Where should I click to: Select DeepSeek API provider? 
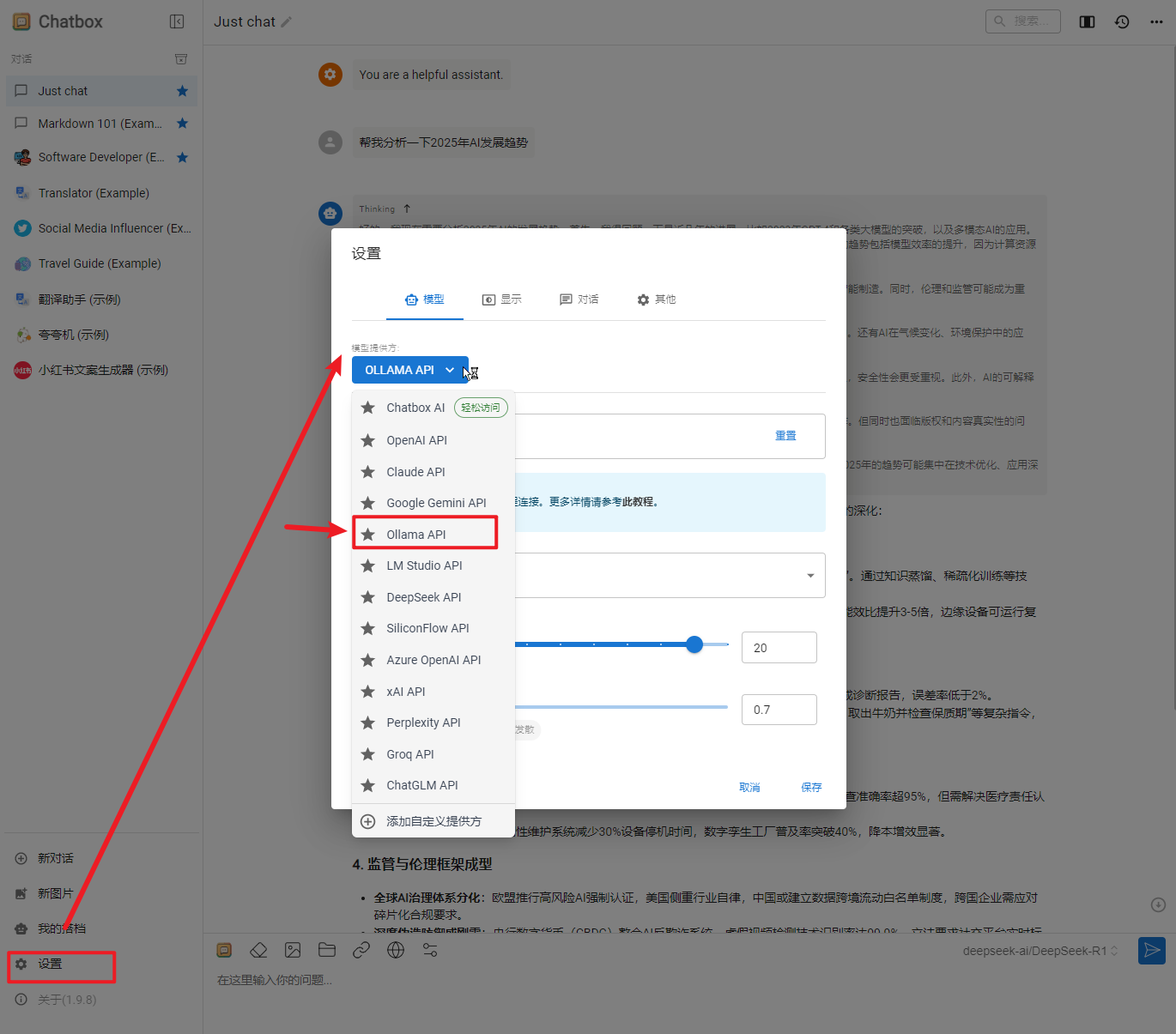[x=433, y=597]
